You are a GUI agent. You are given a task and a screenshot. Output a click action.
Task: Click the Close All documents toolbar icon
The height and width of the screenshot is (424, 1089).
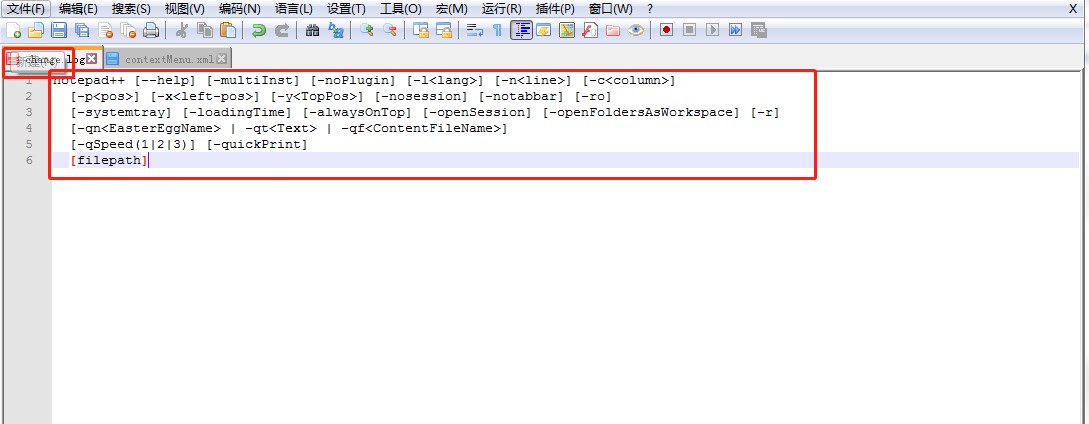click(128, 30)
